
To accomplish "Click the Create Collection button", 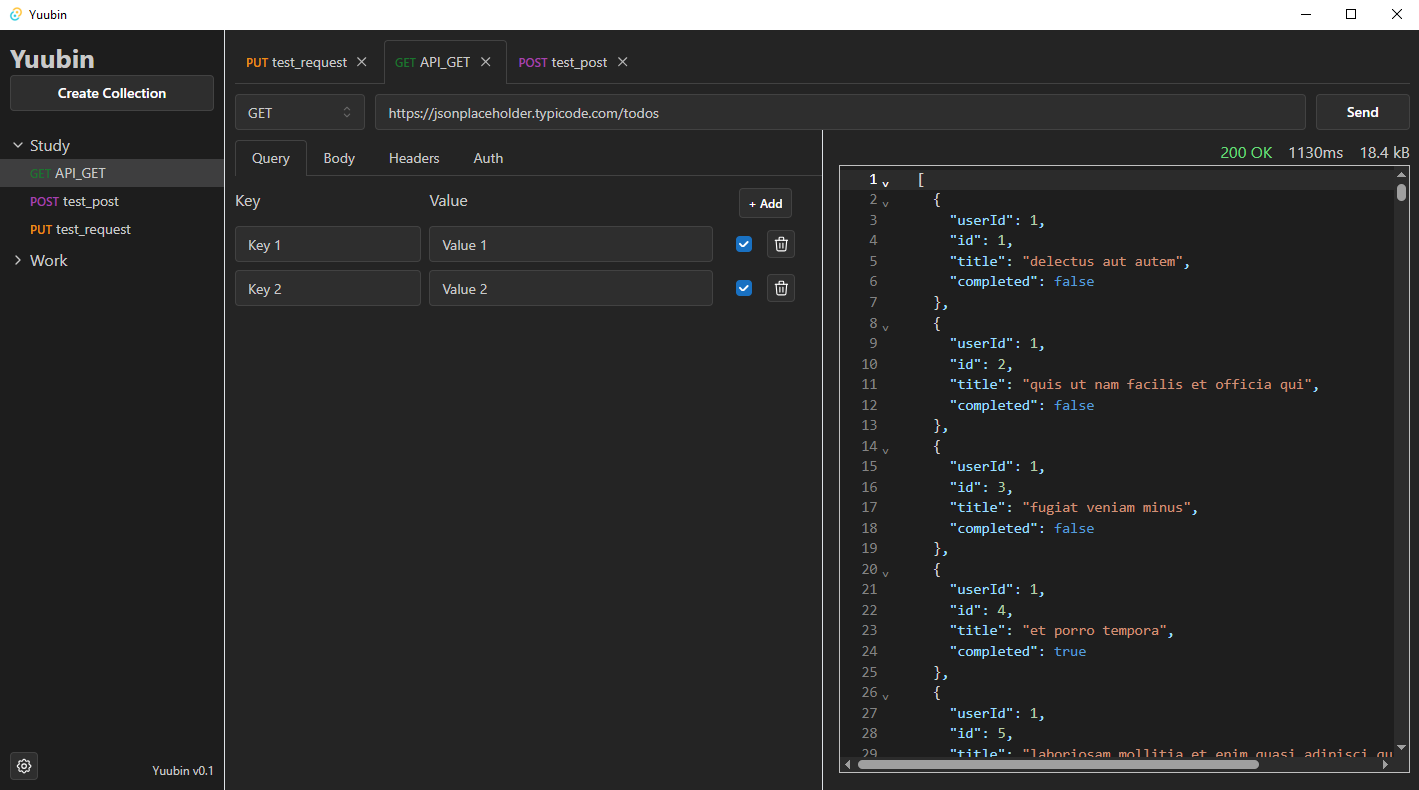I will (x=112, y=93).
